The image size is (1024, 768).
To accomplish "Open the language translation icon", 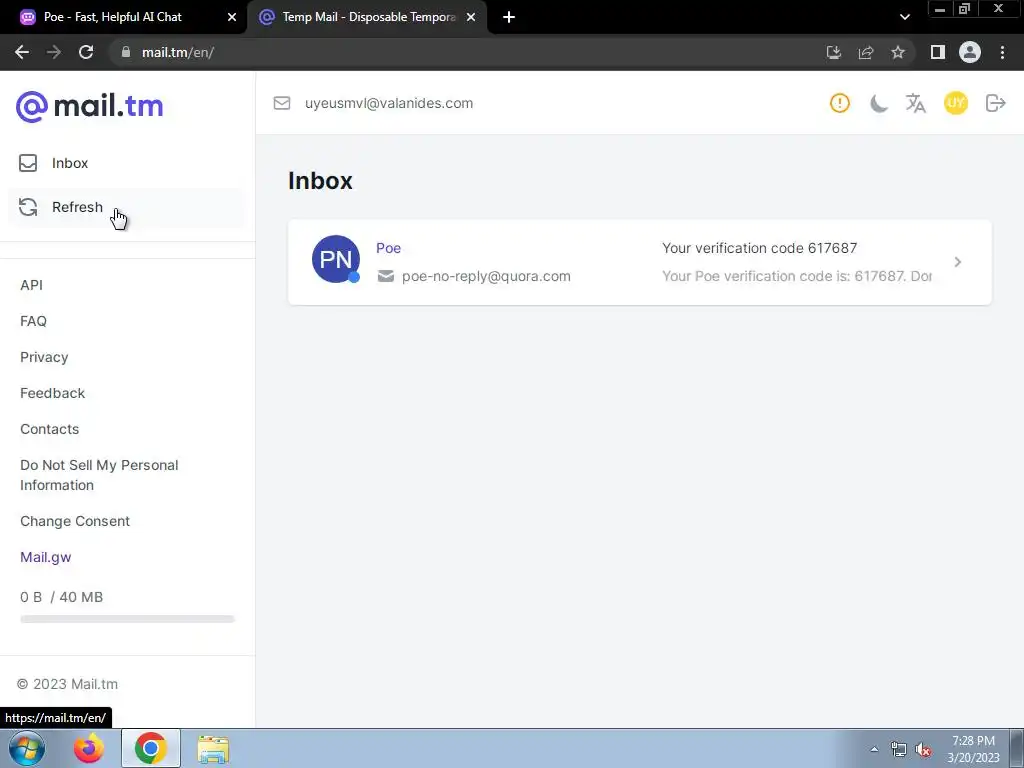I will [x=916, y=103].
